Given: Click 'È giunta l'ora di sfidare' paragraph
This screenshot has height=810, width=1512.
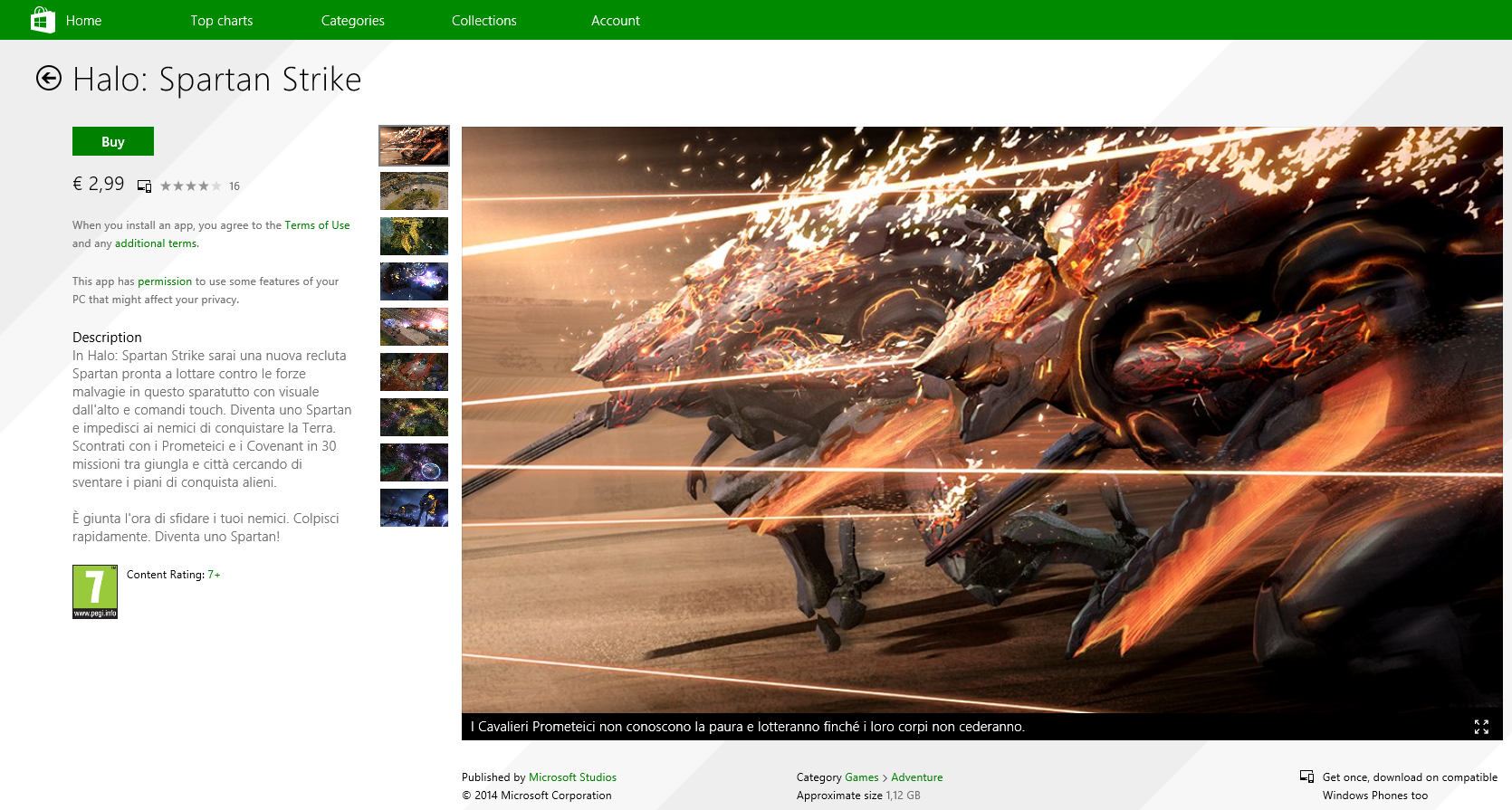Looking at the screenshot, I should (x=206, y=528).
